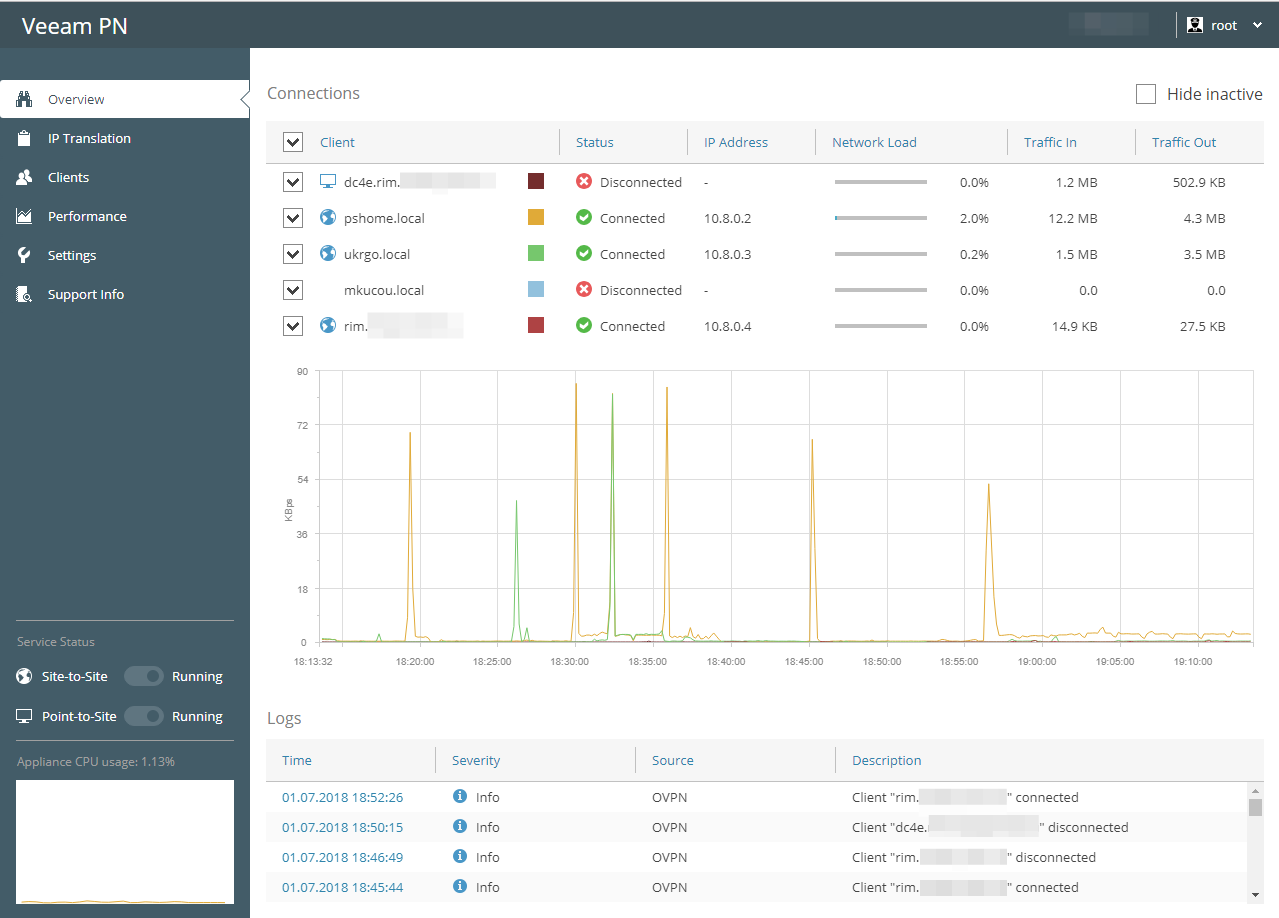This screenshot has width=1279, height=918.
Task: Click the root user avatar icon
Action: point(1194,25)
